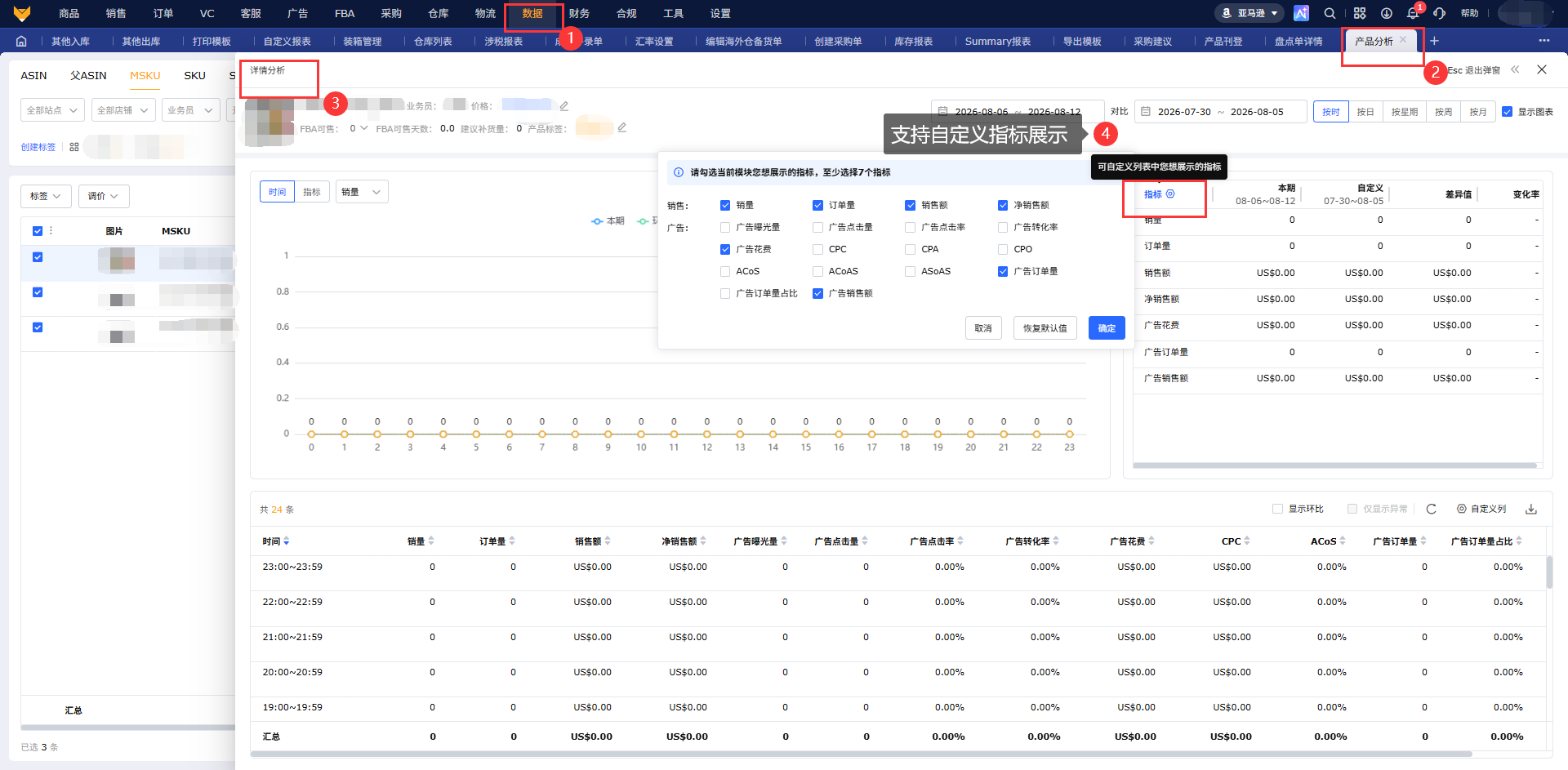Open the 亚马逊 platform dropdown
Image resolution: width=1568 pixels, height=770 pixels.
(x=1249, y=13)
